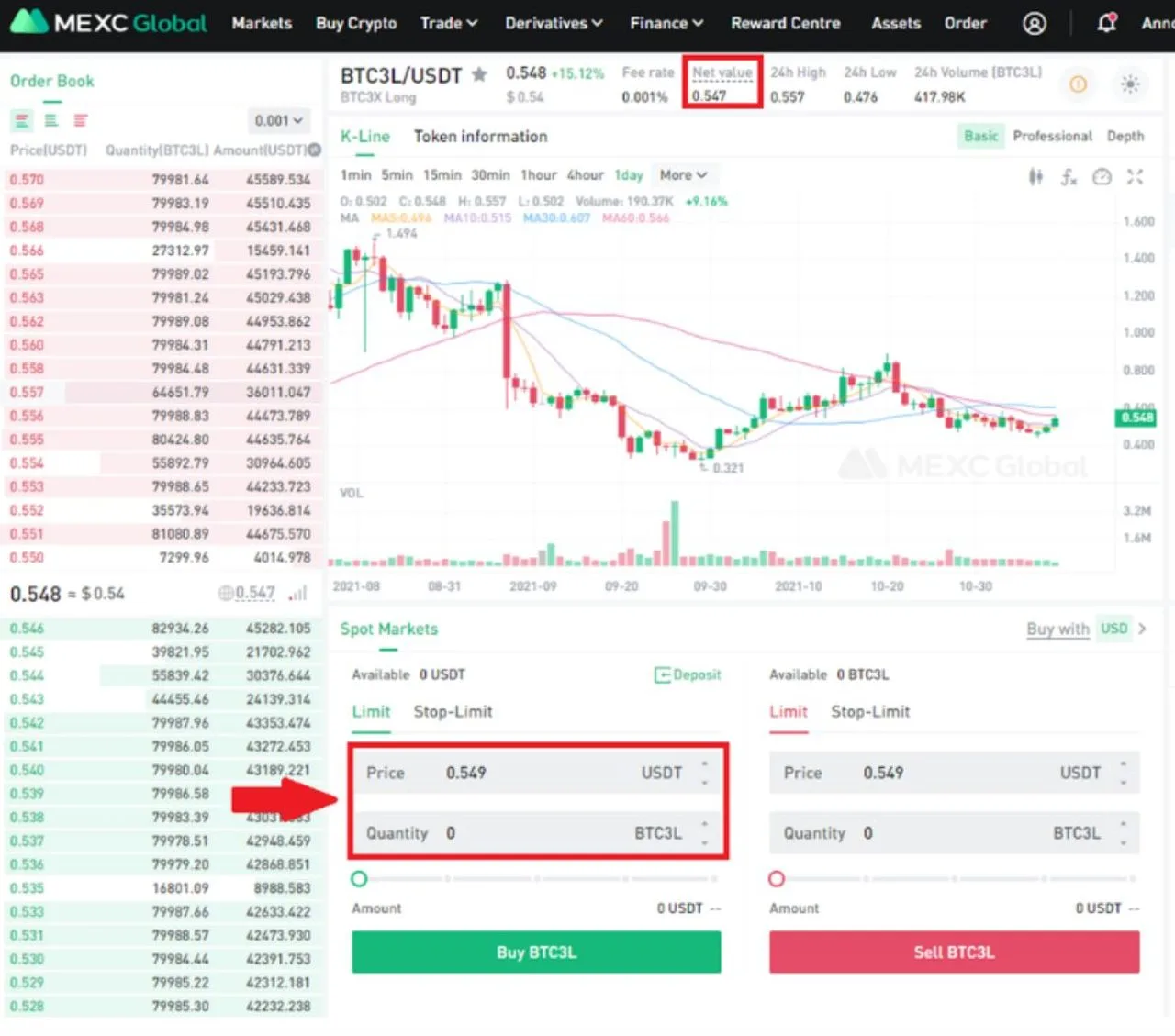This screenshot has height=1036, width=1175.
Task: Click the fullscreen chart icon
Action: [x=1136, y=177]
